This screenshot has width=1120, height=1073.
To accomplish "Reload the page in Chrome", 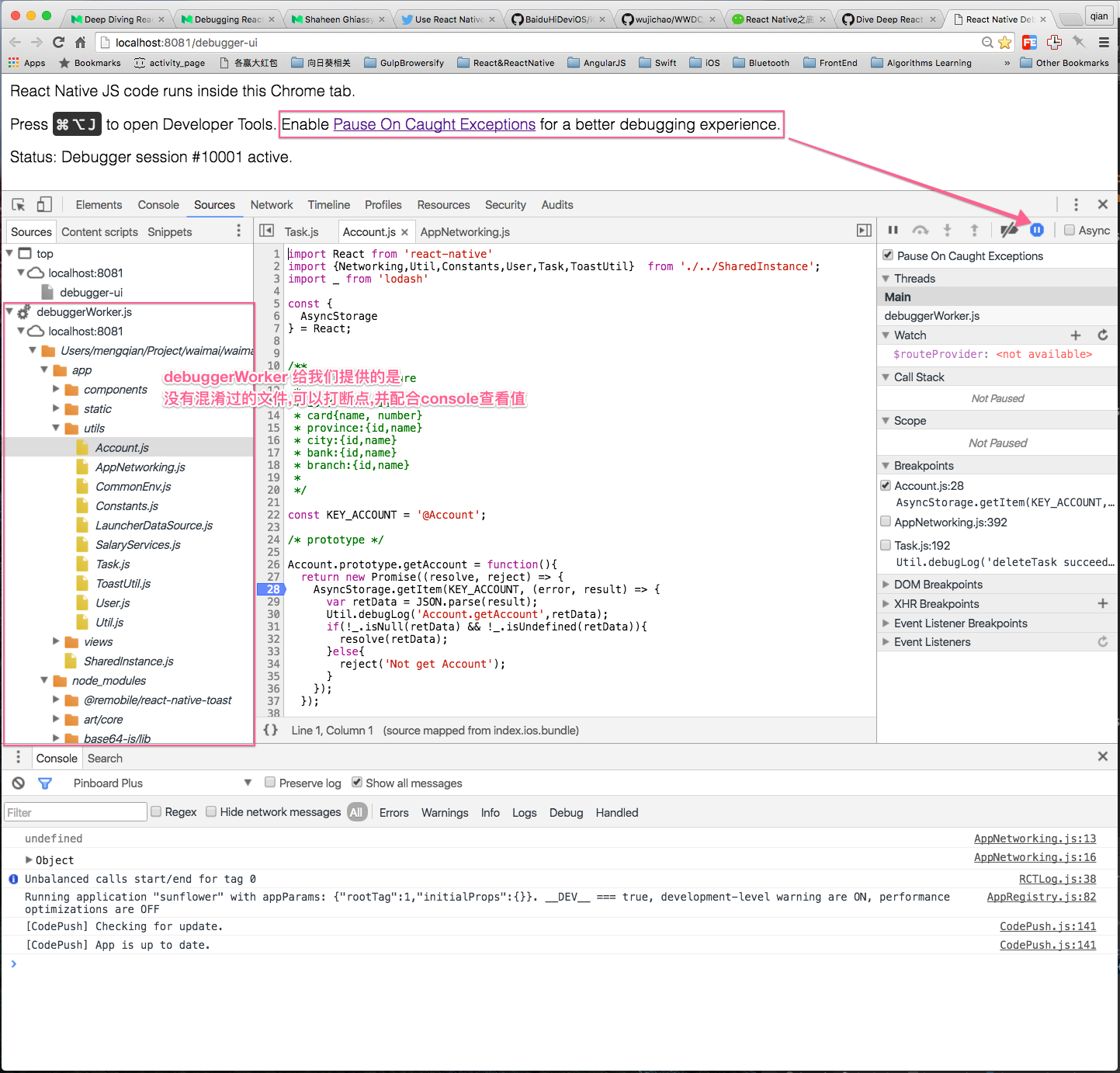I will click(58, 42).
